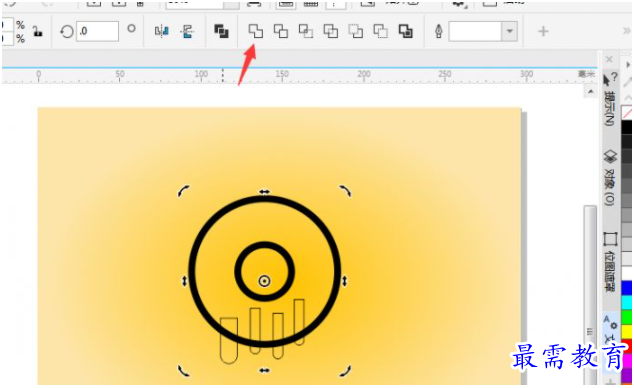Click the outline width combo field

(476, 31)
